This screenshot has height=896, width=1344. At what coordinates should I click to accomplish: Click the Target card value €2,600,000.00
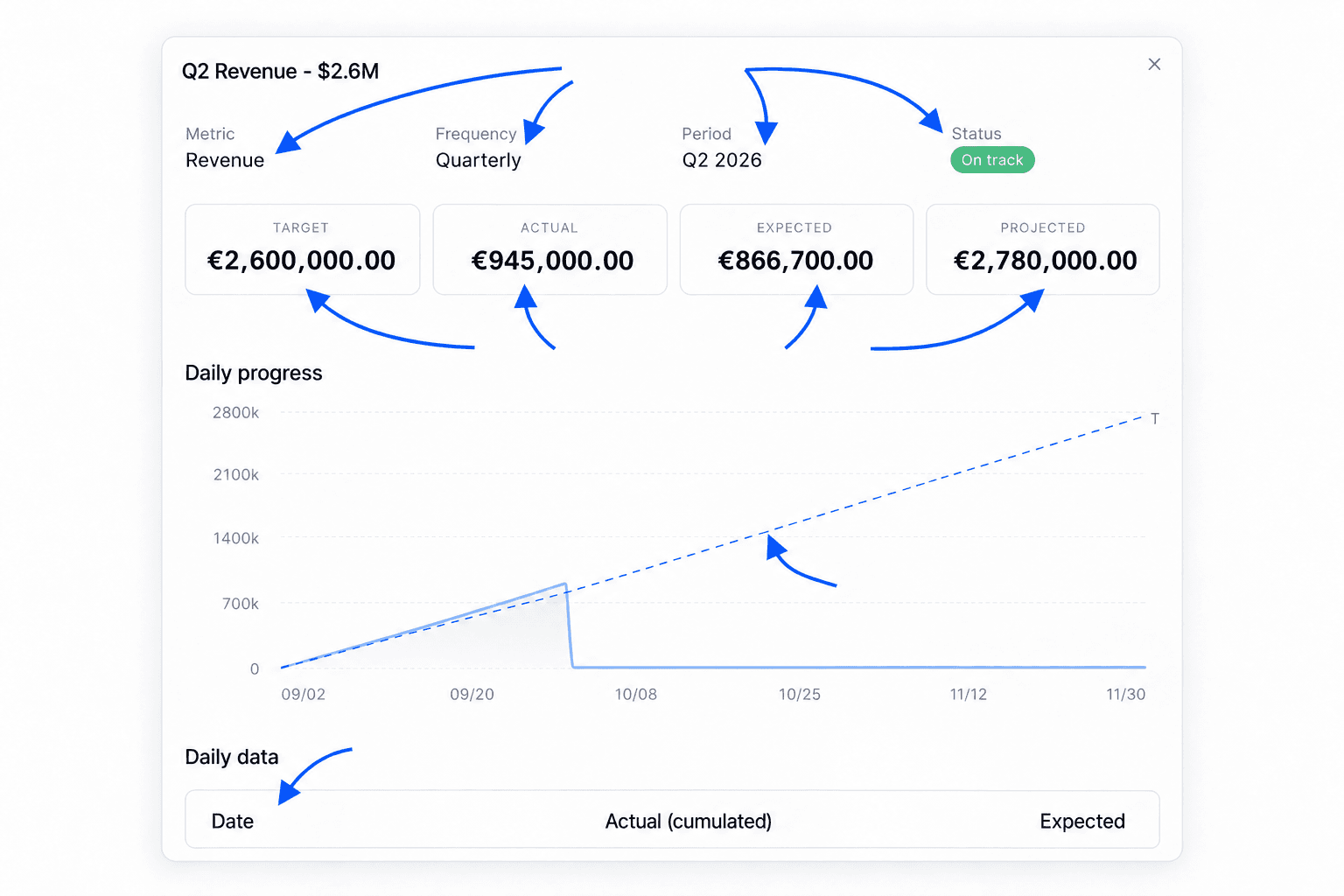(301, 260)
